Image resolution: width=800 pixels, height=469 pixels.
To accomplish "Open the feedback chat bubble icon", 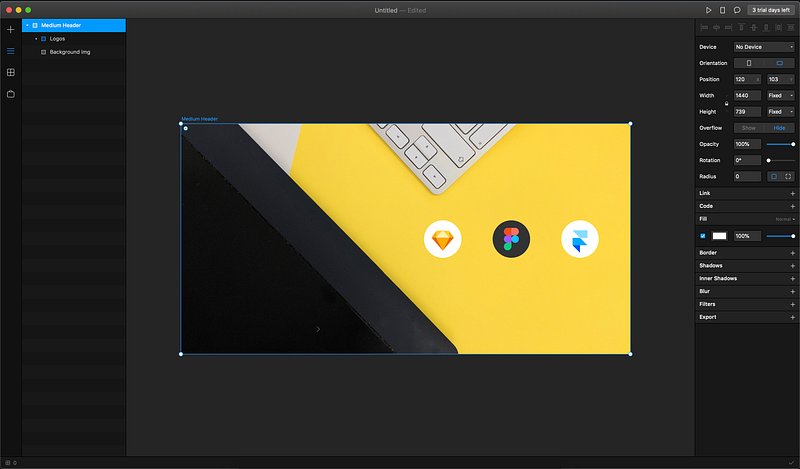I will click(x=737, y=10).
